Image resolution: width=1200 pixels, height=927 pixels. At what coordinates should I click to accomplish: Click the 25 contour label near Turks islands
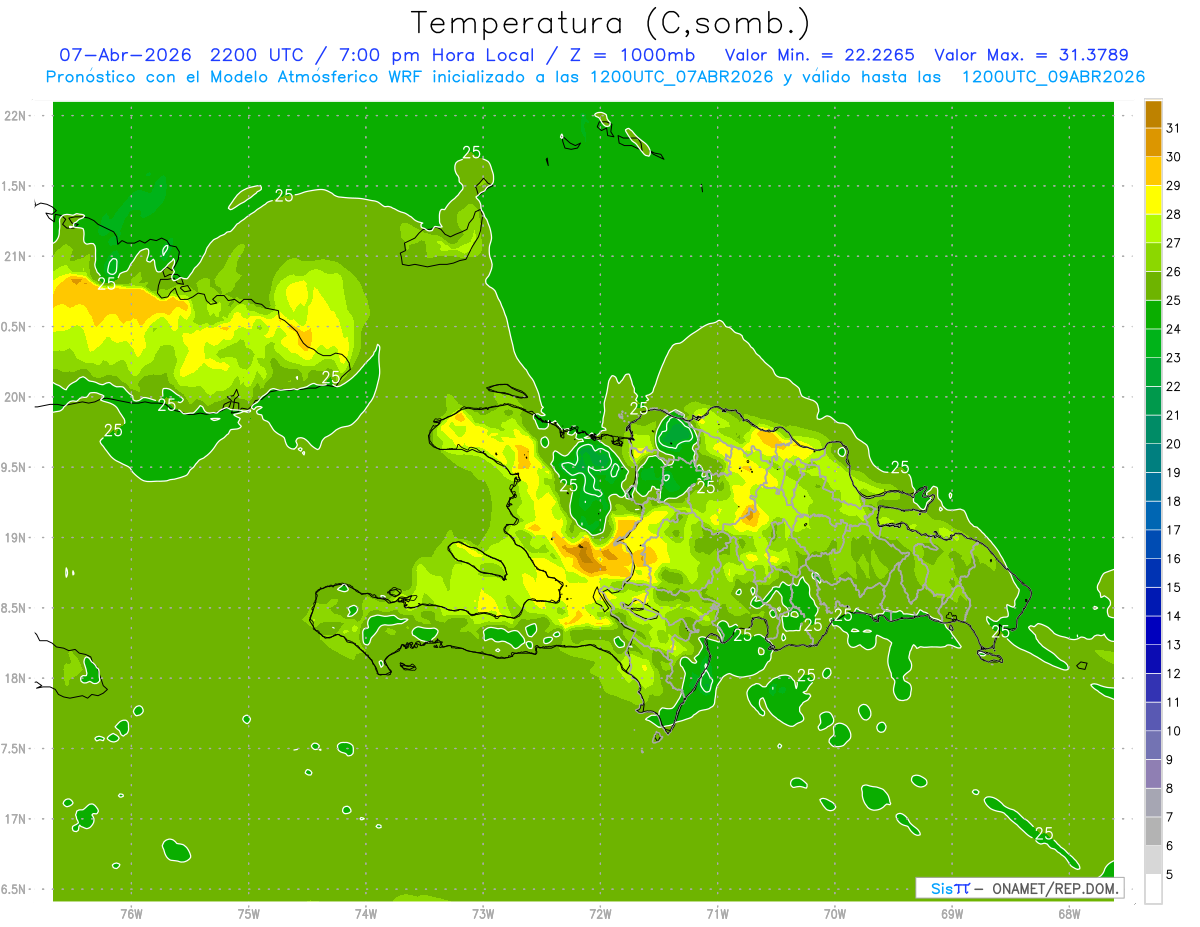(471, 152)
